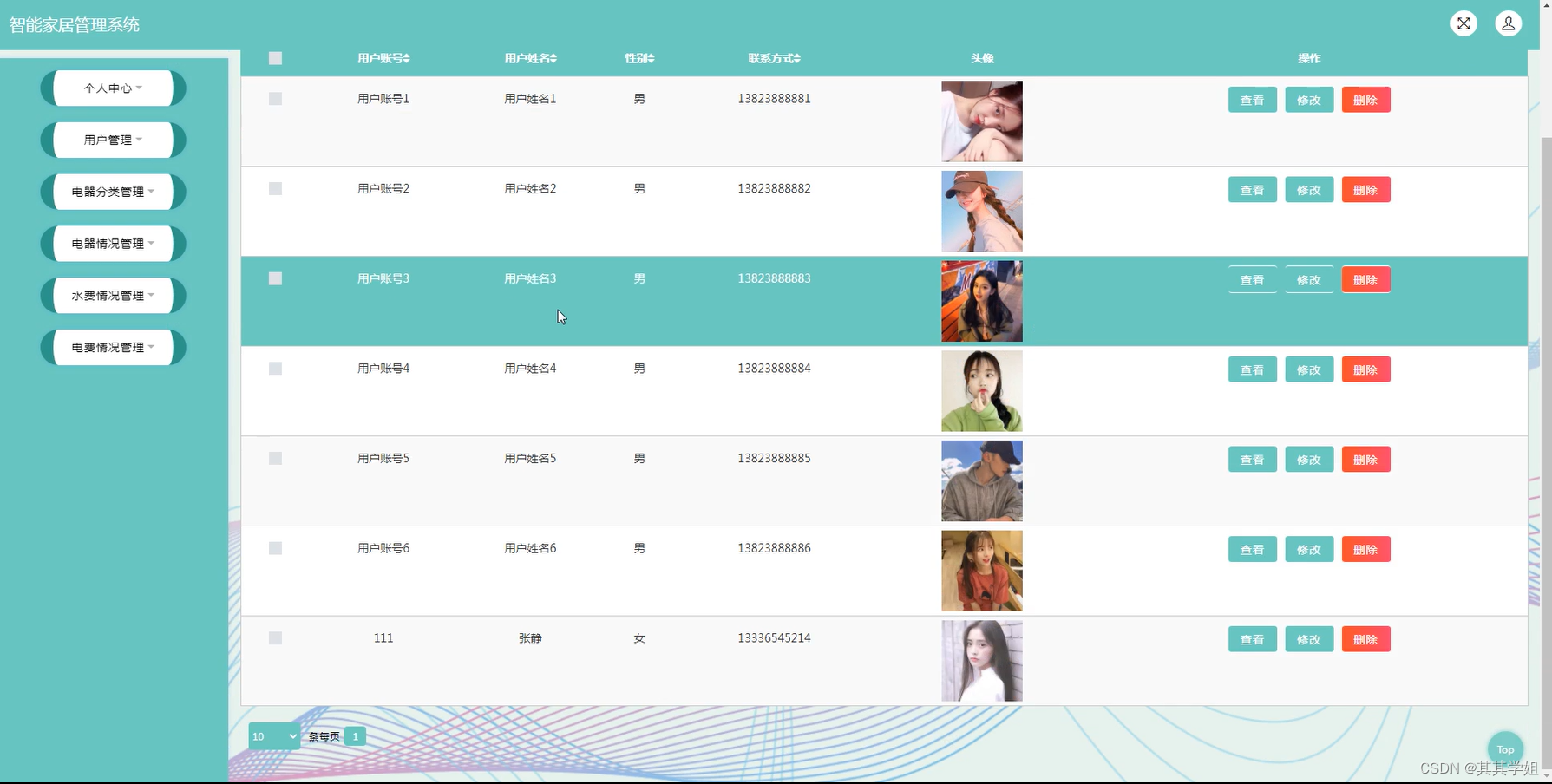Image resolution: width=1552 pixels, height=784 pixels.
Task: Open avatar thumbnail of 用户账号4
Action: (x=982, y=391)
